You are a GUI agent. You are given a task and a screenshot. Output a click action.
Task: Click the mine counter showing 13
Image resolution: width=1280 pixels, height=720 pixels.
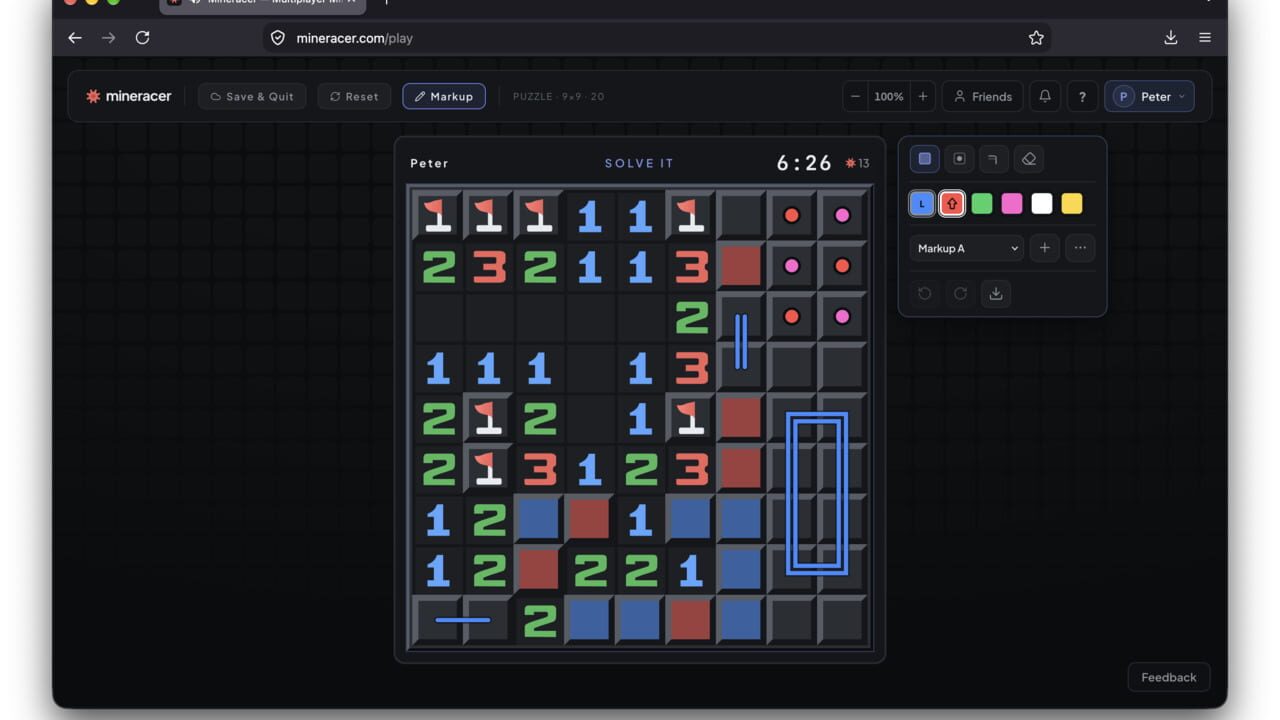point(857,163)
